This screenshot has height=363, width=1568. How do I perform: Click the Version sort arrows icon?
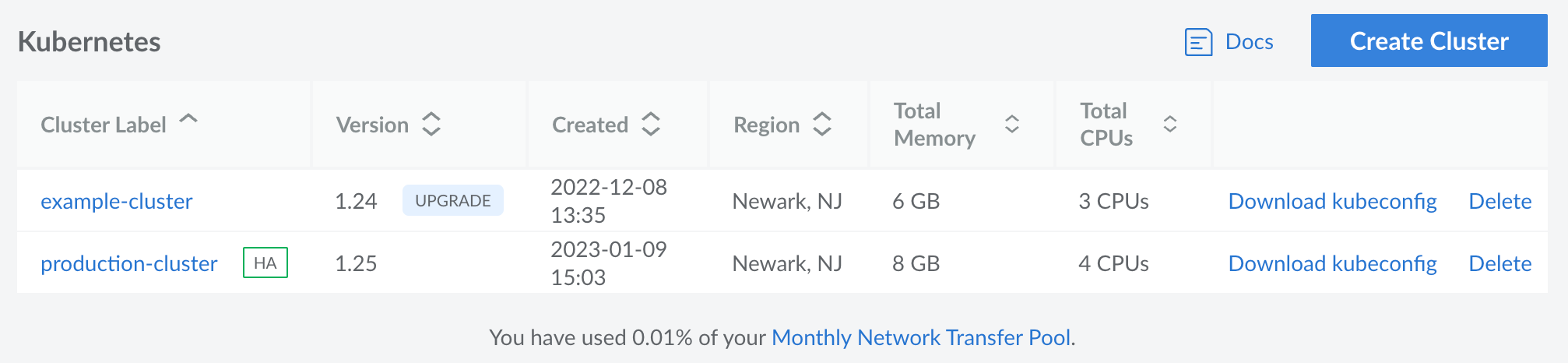(431, 125)
